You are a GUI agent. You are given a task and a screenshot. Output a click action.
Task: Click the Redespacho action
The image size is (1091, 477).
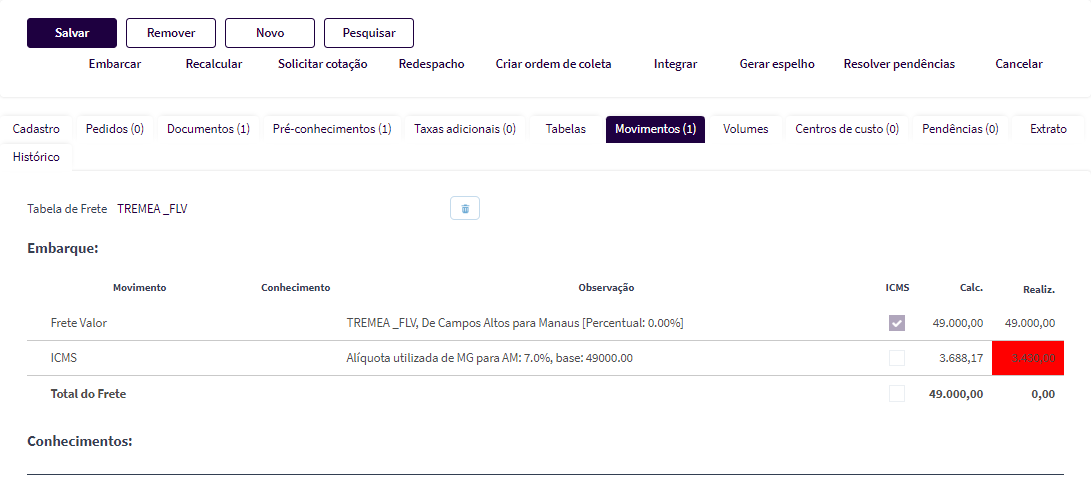[431, 64]
